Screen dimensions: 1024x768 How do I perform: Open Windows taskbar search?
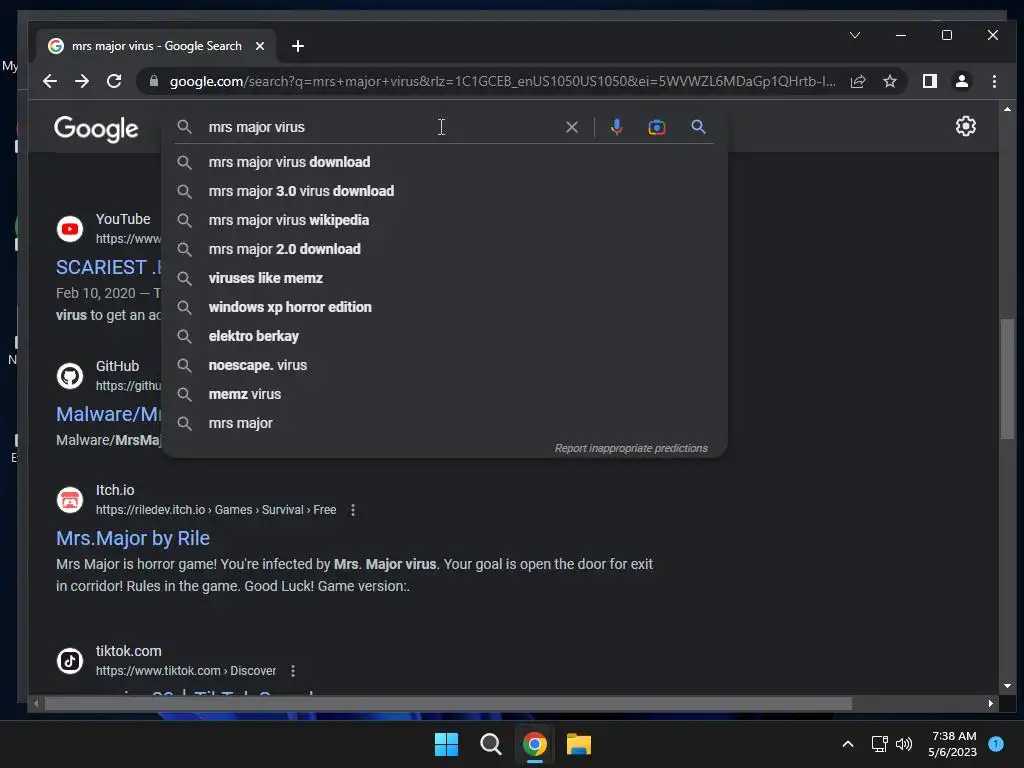[490, 744]
